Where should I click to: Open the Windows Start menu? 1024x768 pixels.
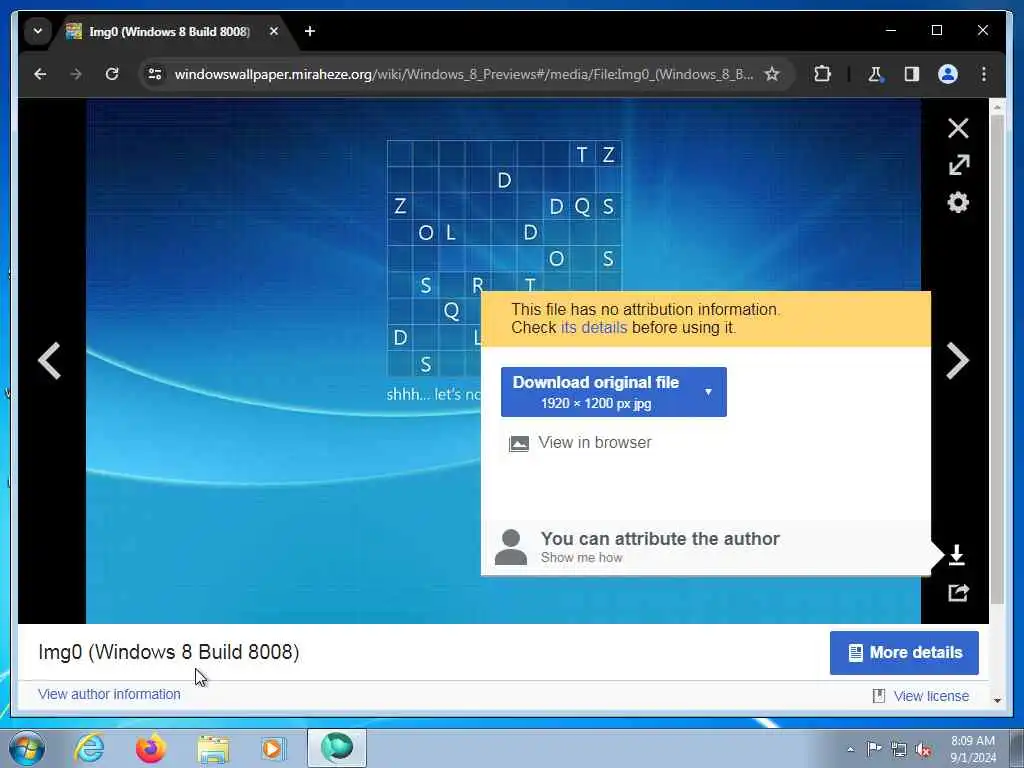(26, 748)
